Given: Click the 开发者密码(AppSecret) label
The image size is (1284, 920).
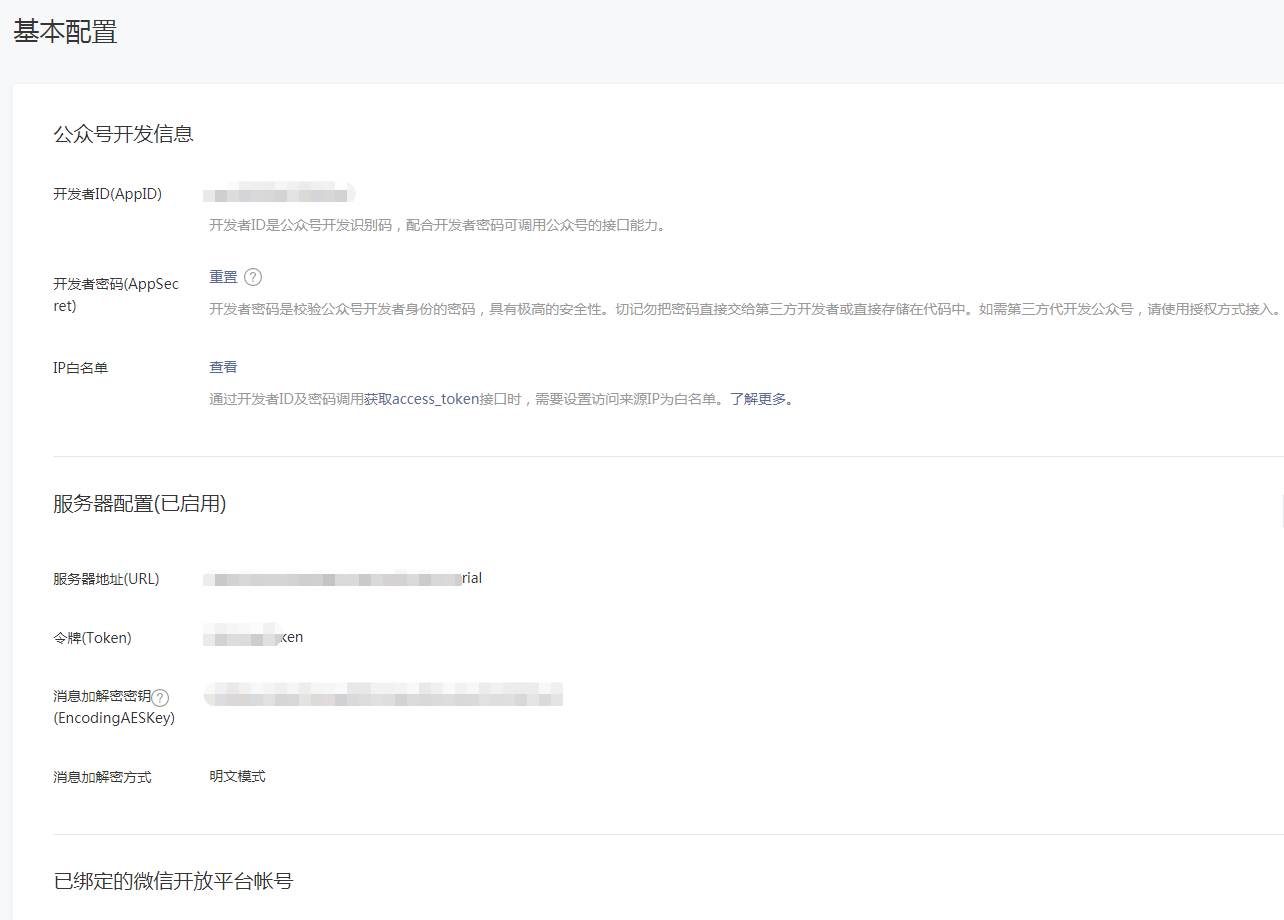Looking at the screenshot, I should [x=116, y=295].
